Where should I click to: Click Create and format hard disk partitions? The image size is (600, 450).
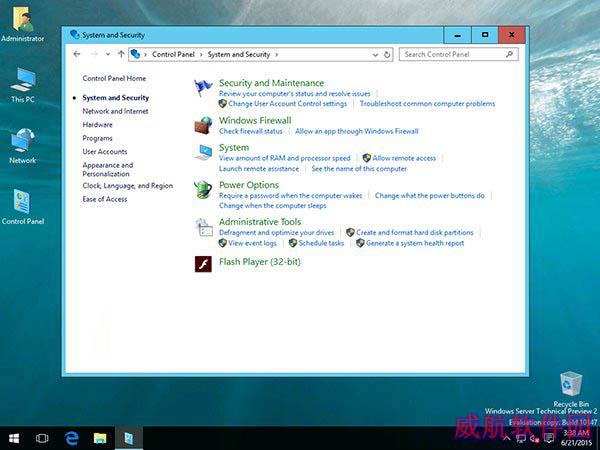coord(414,233)
